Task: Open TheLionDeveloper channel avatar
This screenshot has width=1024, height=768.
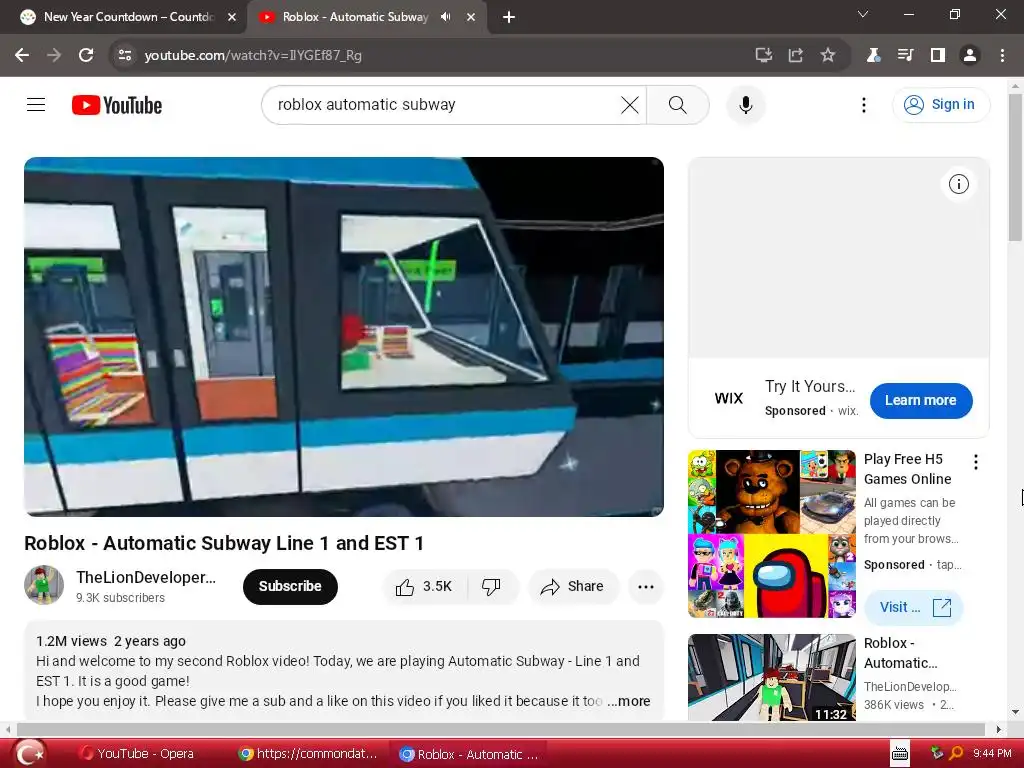Action: point(44,585)
